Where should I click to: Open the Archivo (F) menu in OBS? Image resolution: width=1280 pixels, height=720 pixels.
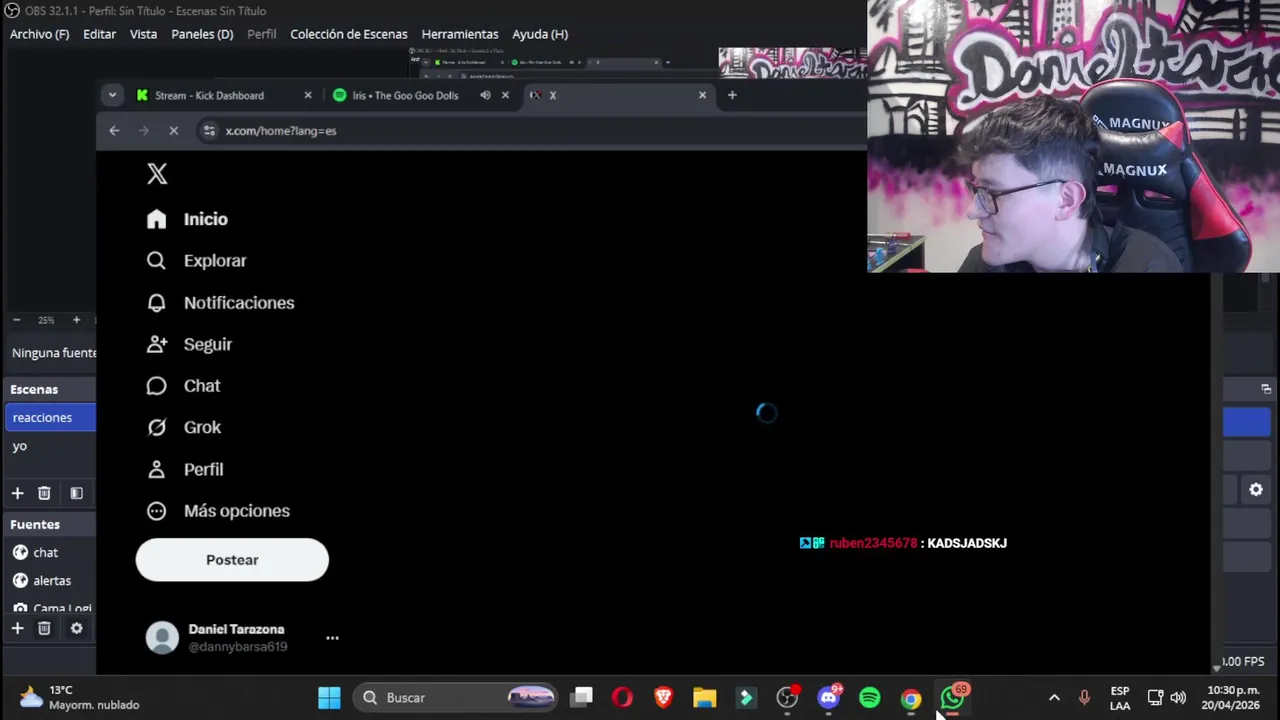click(40, 34)
